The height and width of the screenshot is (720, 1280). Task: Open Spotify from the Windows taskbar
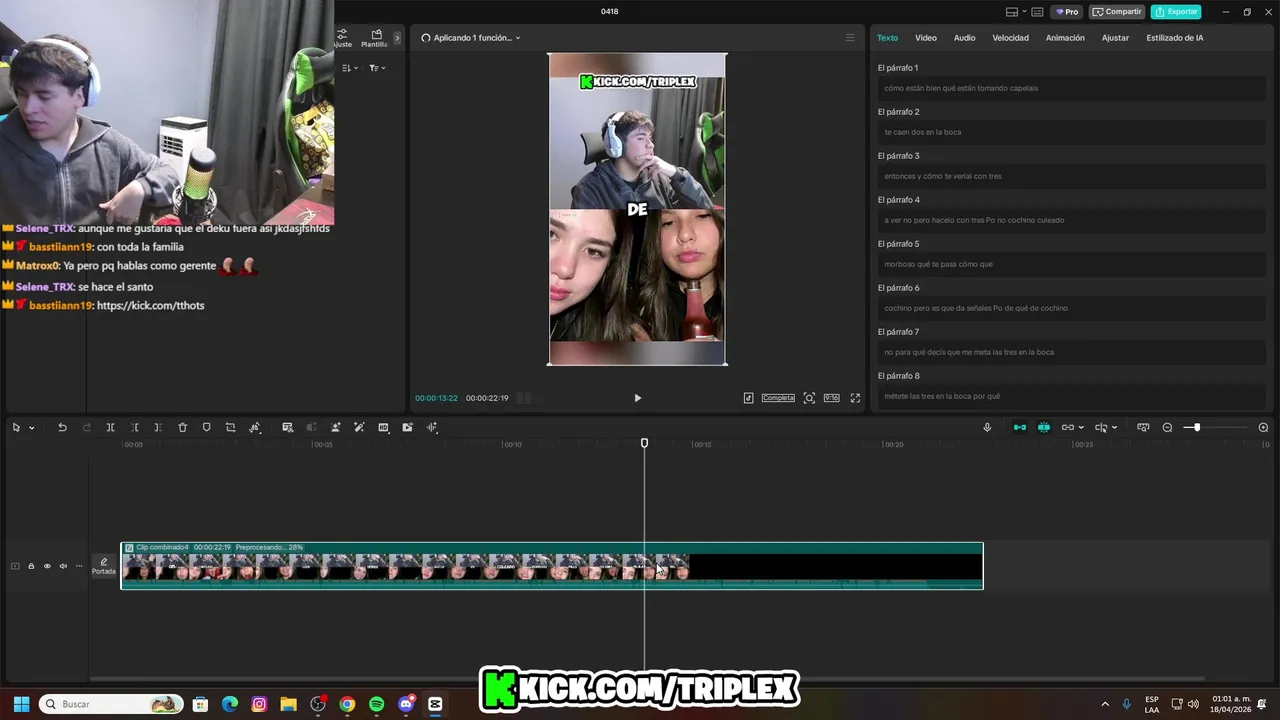376,704
